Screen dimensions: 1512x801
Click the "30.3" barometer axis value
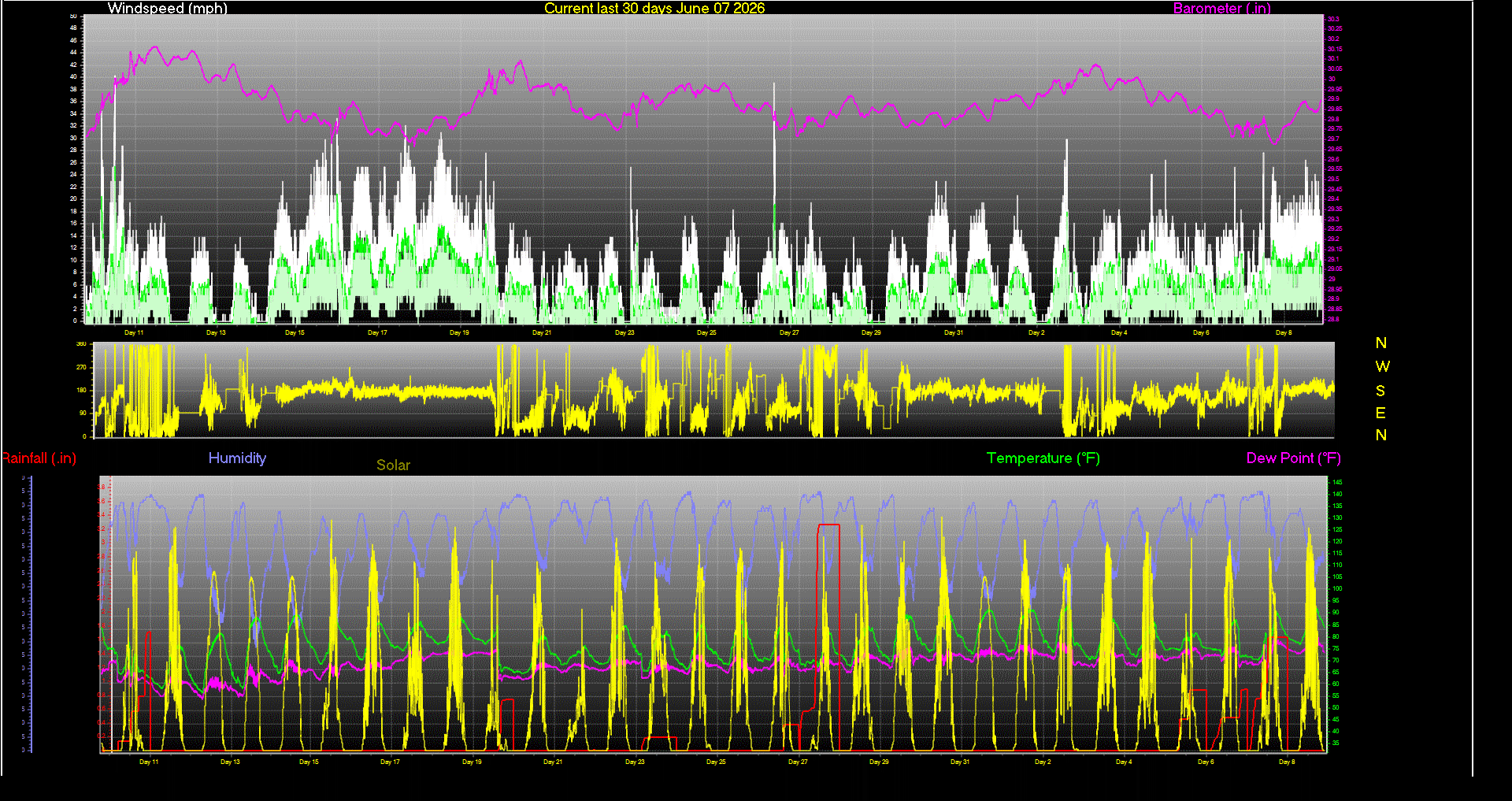pyautogui.click(x=1332, y=19)
